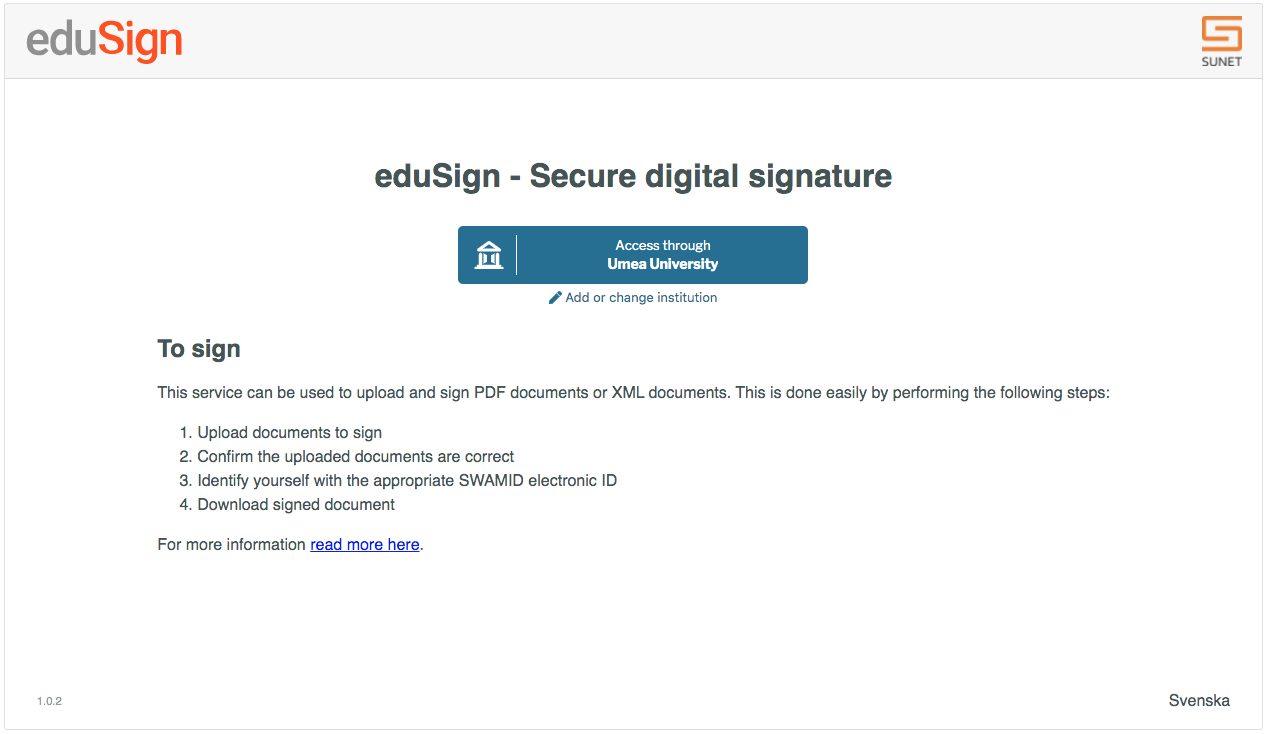Select the SWAMID electronic ID identification step

[x=407, y=481]
